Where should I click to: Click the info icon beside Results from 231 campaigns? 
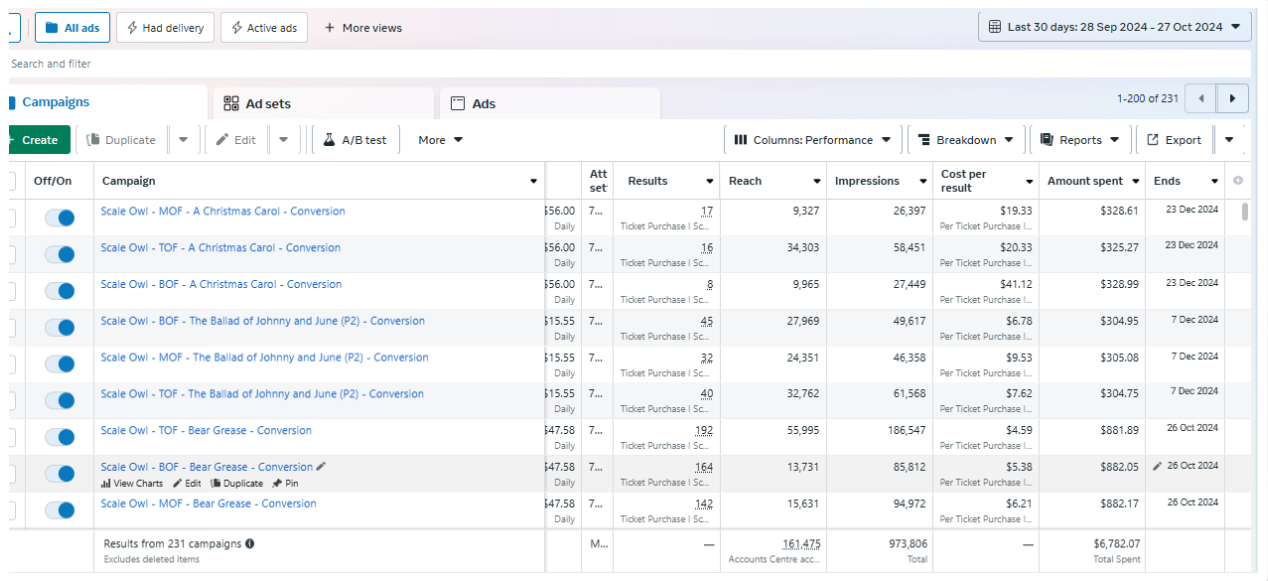[x=250, y=544]
